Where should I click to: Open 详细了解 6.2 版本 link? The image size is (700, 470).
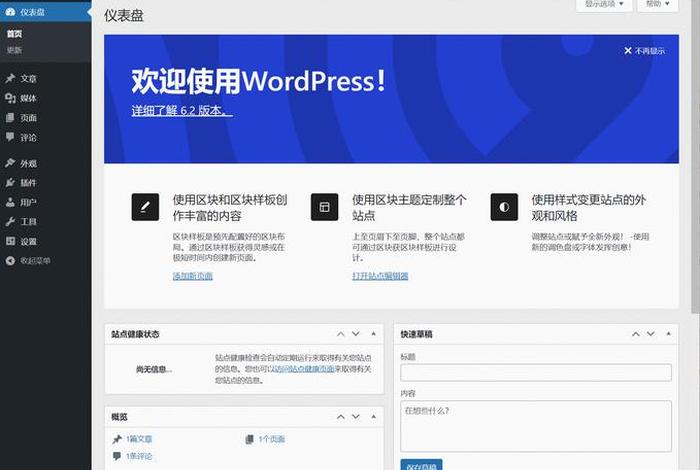182,110
